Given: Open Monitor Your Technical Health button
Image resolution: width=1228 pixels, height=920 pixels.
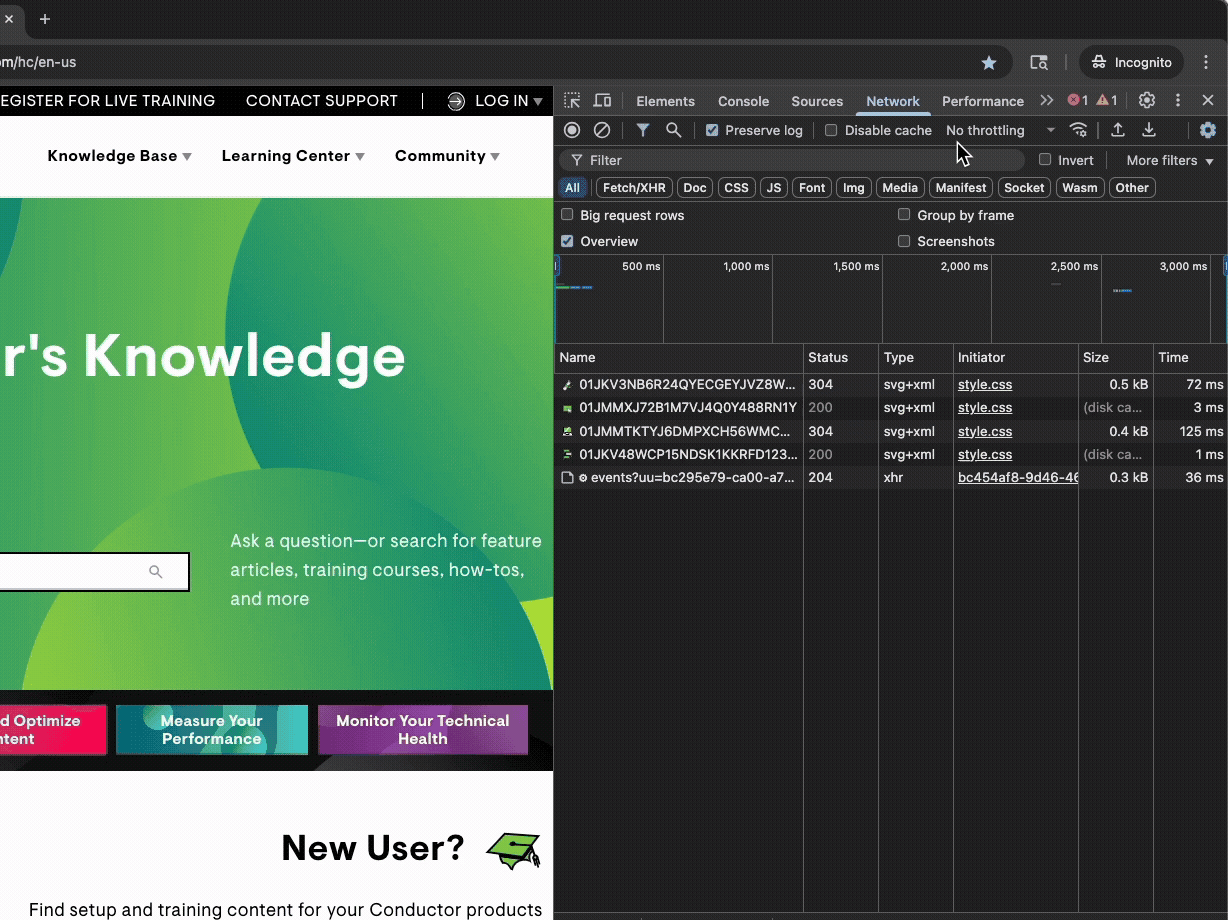Looking at the screenshot, I should (423, 730).
